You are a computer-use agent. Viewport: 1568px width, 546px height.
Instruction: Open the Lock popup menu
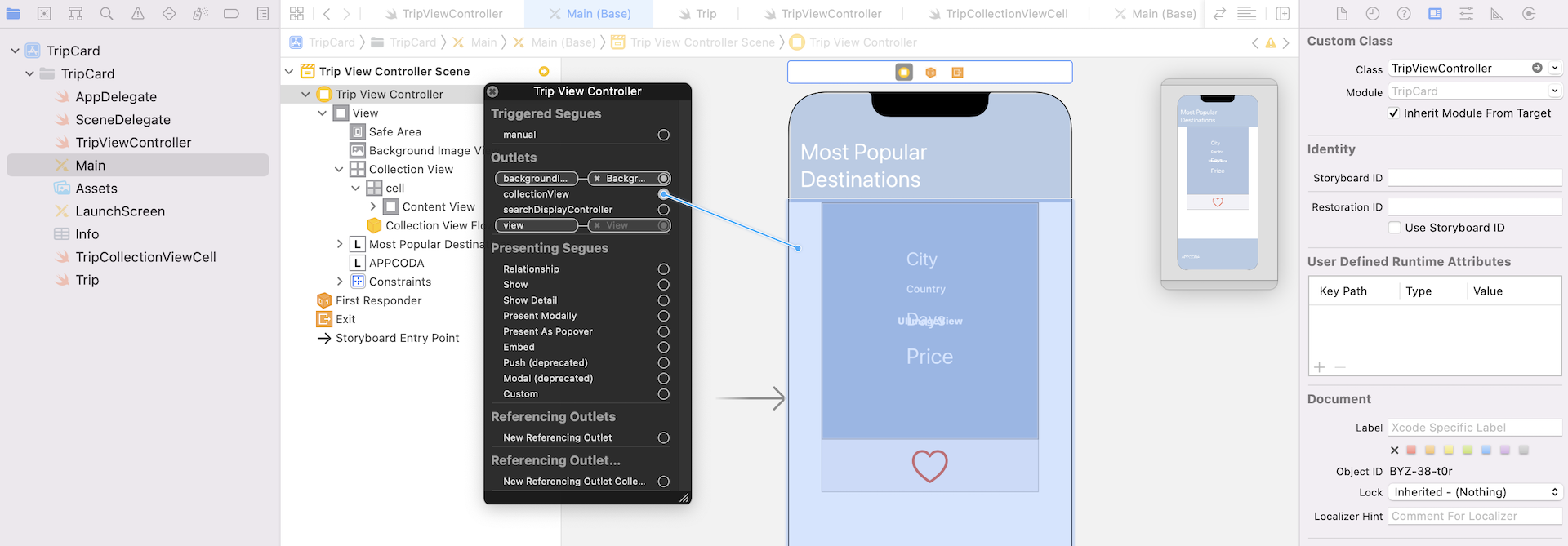pos(1475,492)
